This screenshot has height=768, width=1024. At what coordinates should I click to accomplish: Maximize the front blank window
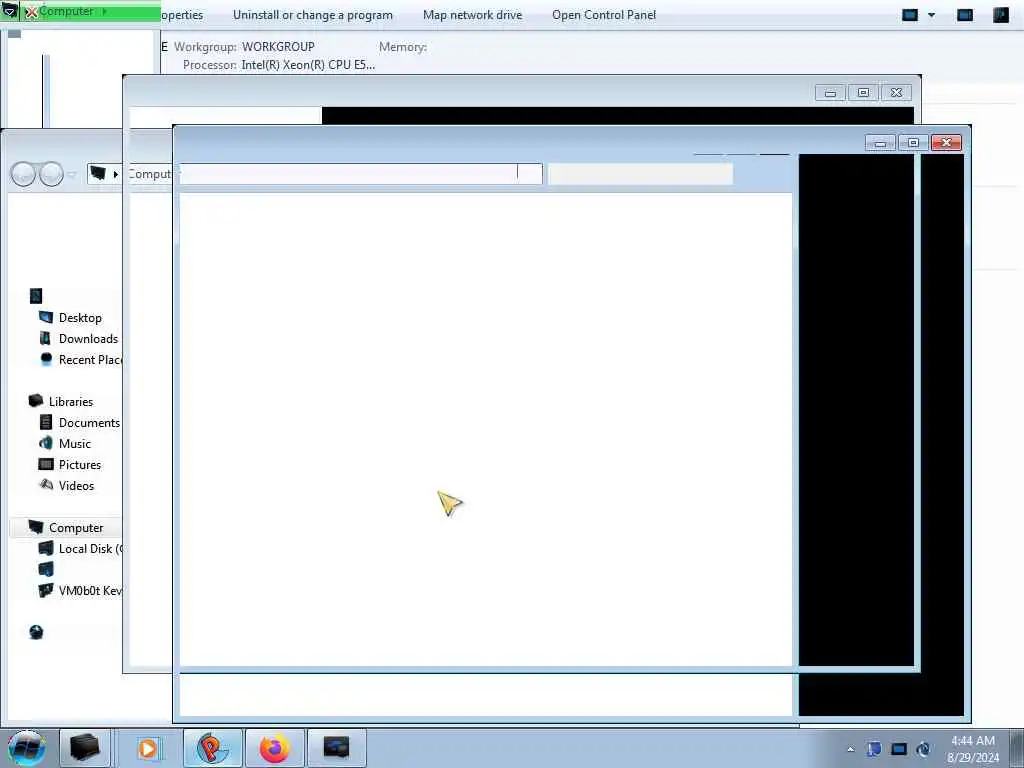point(913,142)
